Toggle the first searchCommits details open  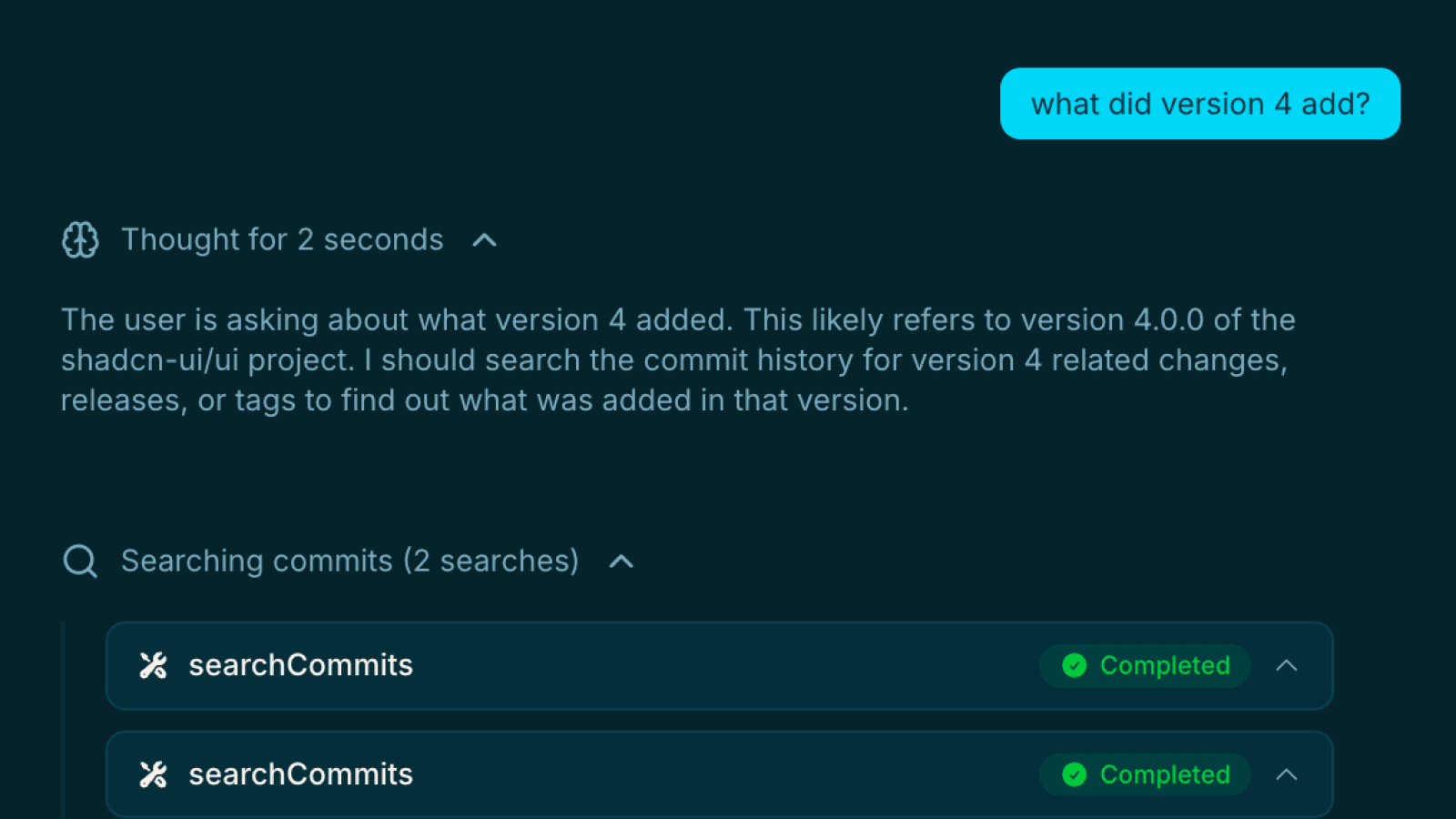(1288, 665)
